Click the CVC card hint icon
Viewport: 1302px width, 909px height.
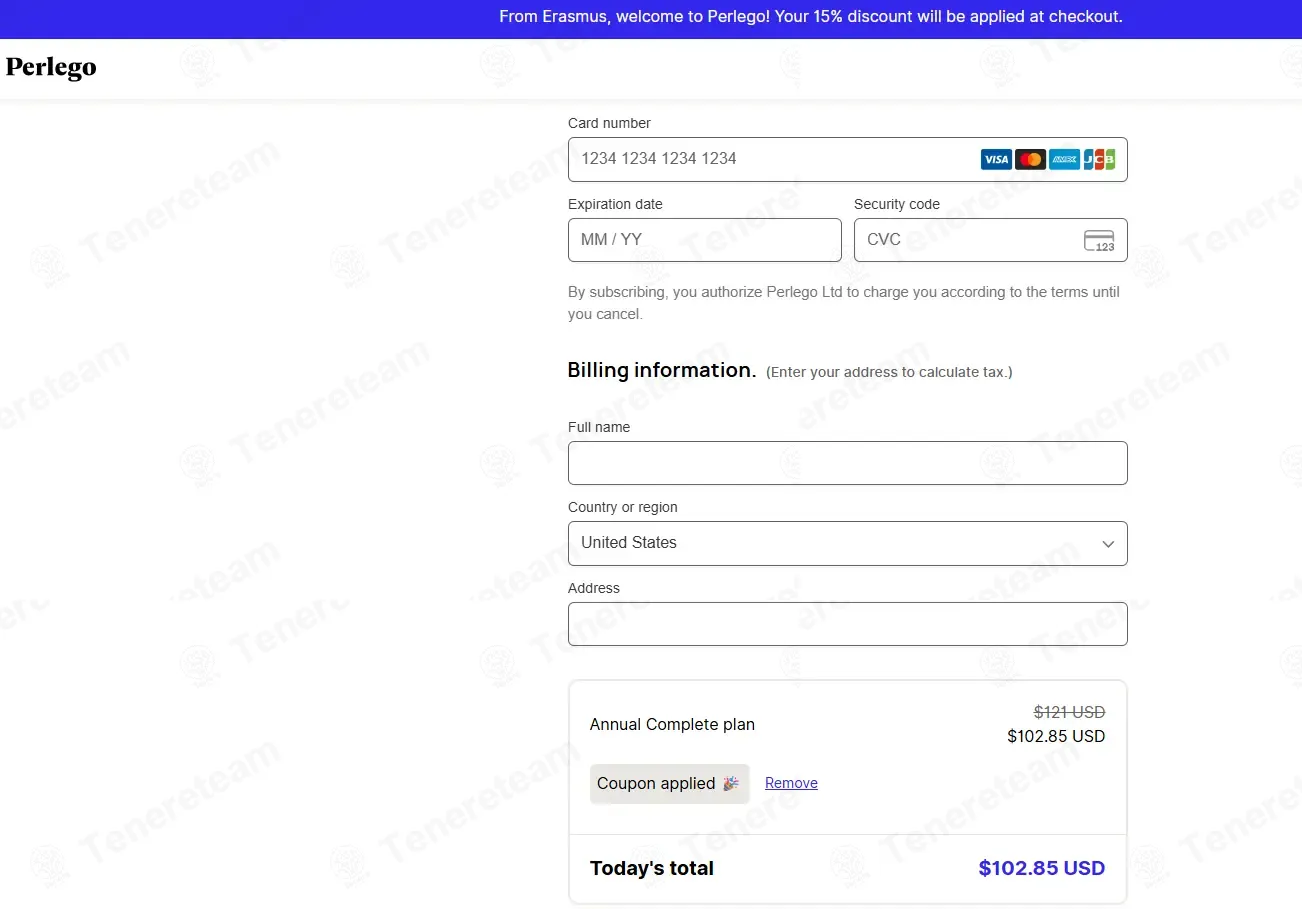[1099, 240]
